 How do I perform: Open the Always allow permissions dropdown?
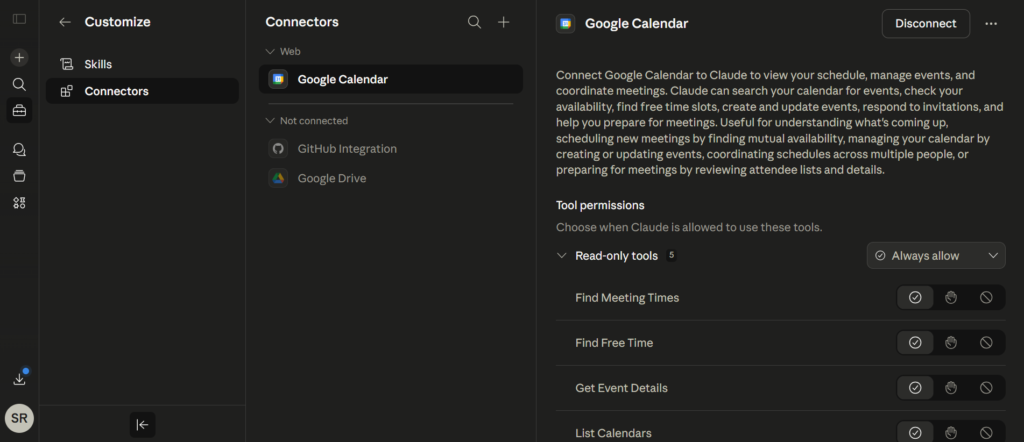[x=935, y=256]
